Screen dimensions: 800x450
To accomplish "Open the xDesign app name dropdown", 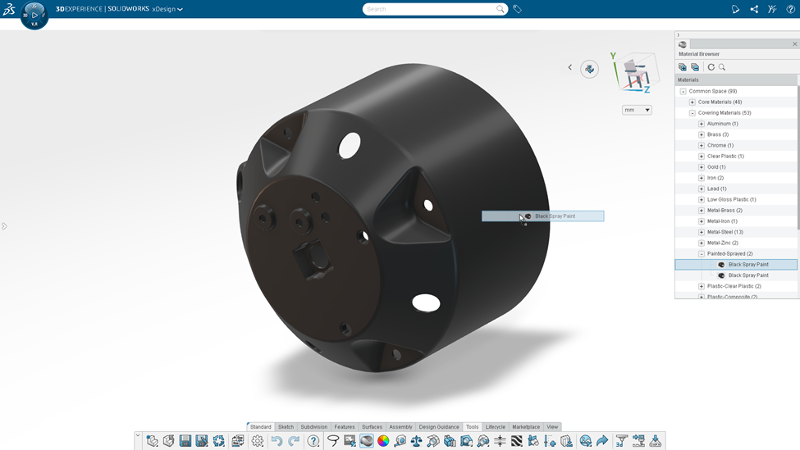I will [167, 9].
